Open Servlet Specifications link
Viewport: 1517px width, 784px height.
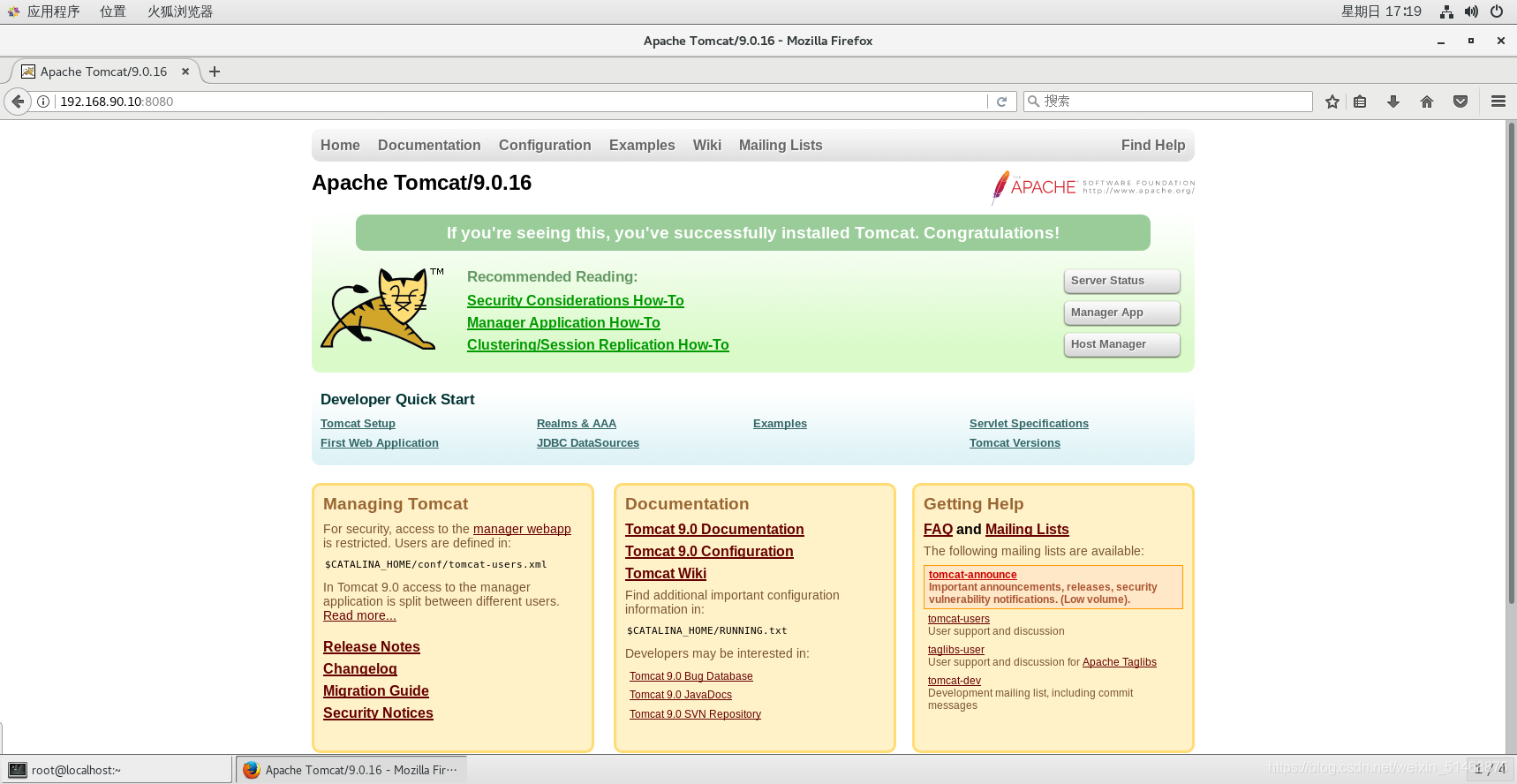[x=1029, y=424]
